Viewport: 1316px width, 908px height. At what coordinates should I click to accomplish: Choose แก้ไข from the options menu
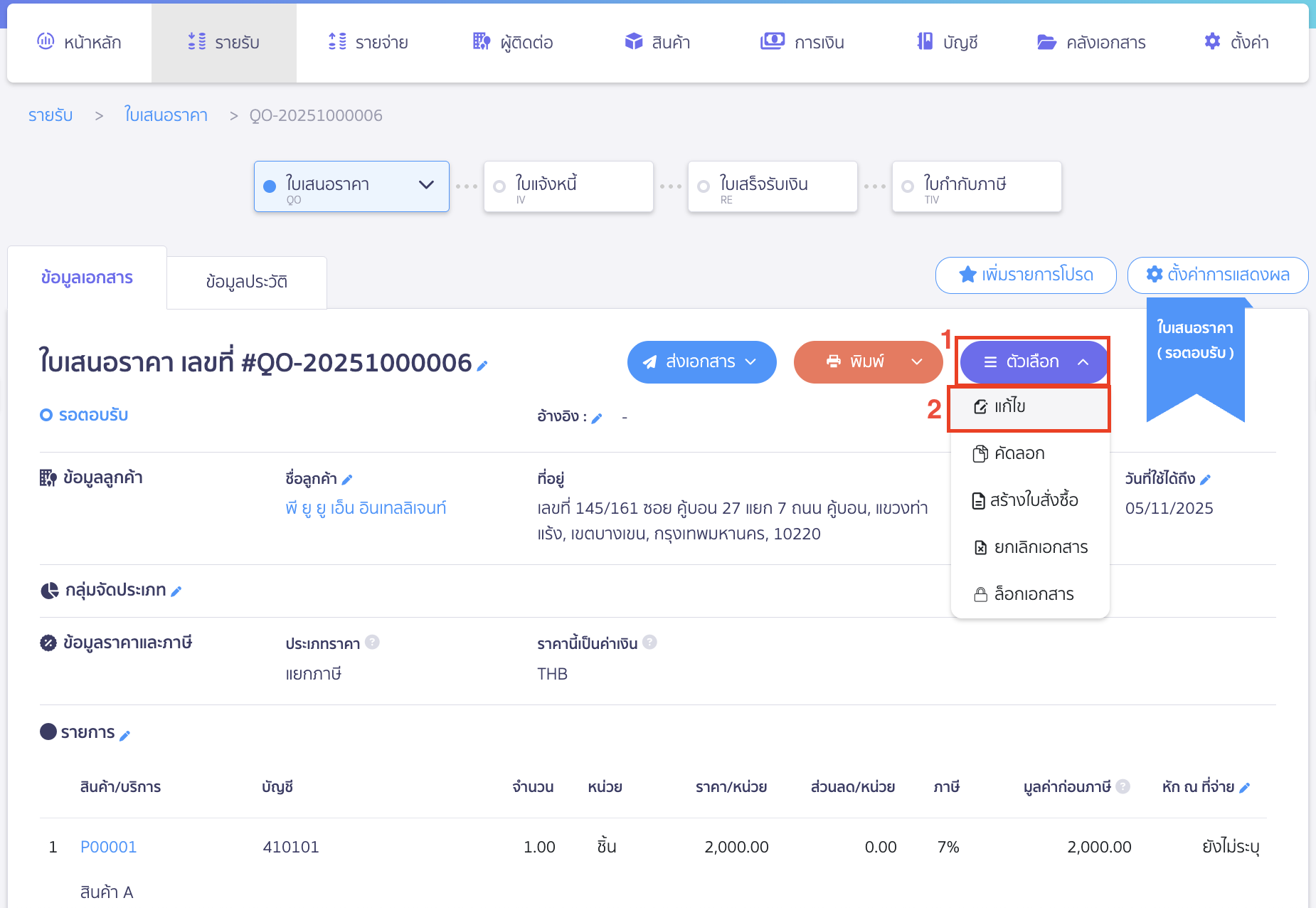click(1009, 406)
